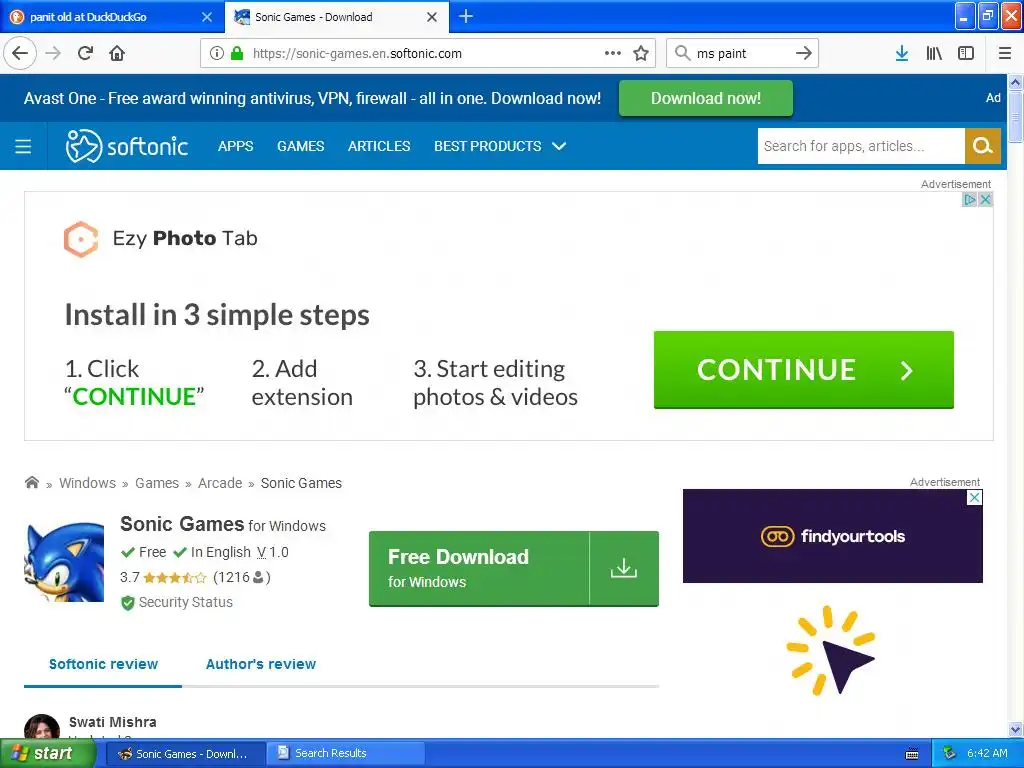The width and height of the screenshot is (1024, 768).
Task: Click the green padlock security icon
Action: (x=237, y=53)
